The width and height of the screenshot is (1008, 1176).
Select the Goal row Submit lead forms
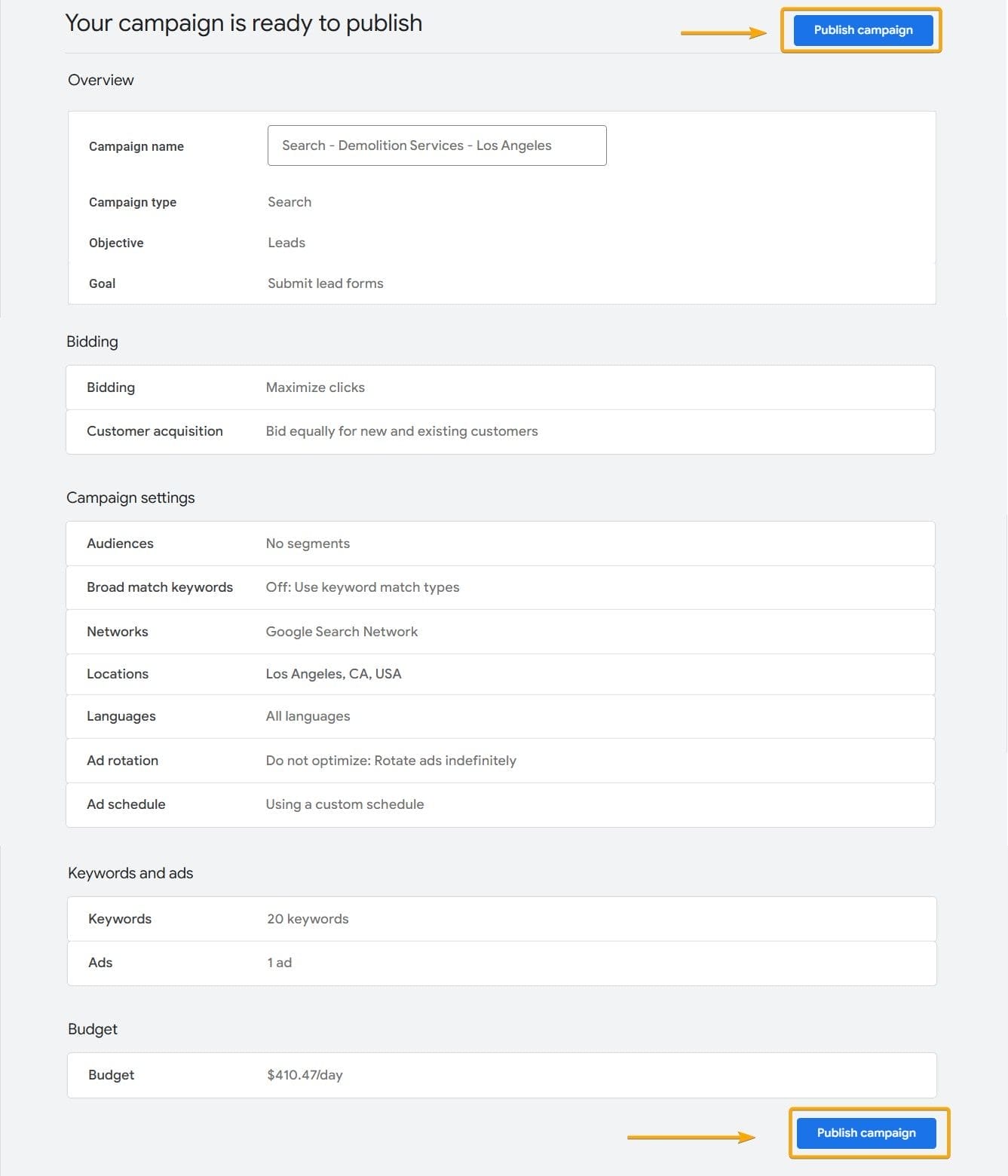[x=325, y=283]
